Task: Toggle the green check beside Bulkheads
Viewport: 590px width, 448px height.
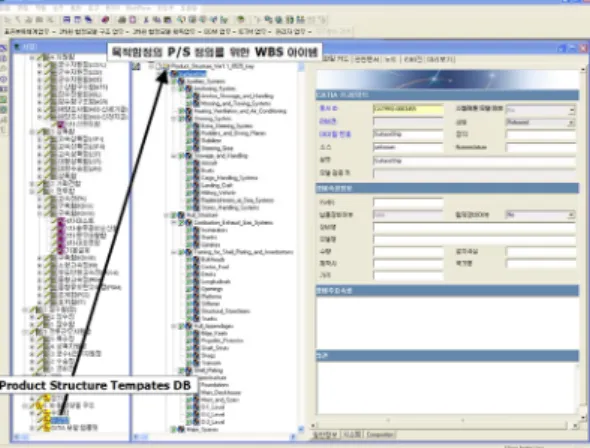Action: click(189, 260)
